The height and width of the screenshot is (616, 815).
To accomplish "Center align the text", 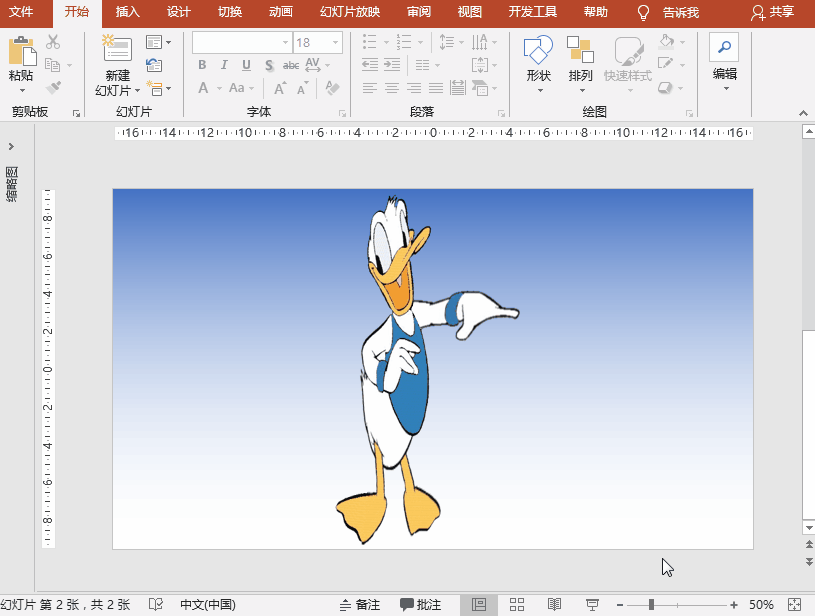I will click(x=392, y=88).
